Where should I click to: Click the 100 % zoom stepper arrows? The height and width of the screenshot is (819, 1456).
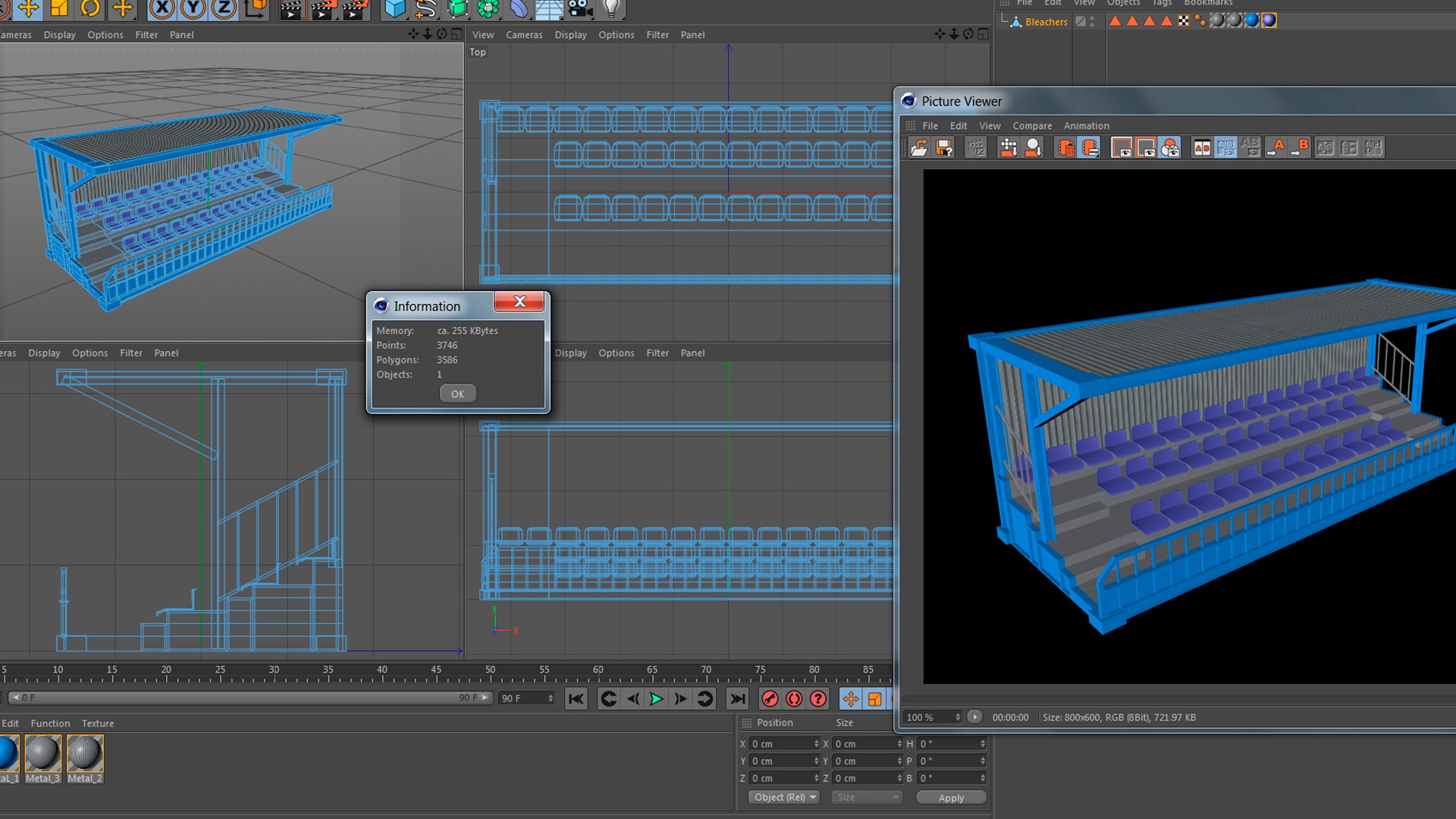958,717
